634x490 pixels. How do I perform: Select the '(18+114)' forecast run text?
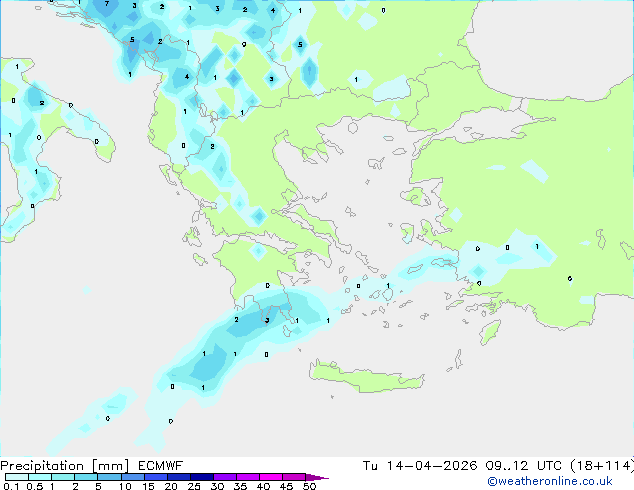point(602,466)
